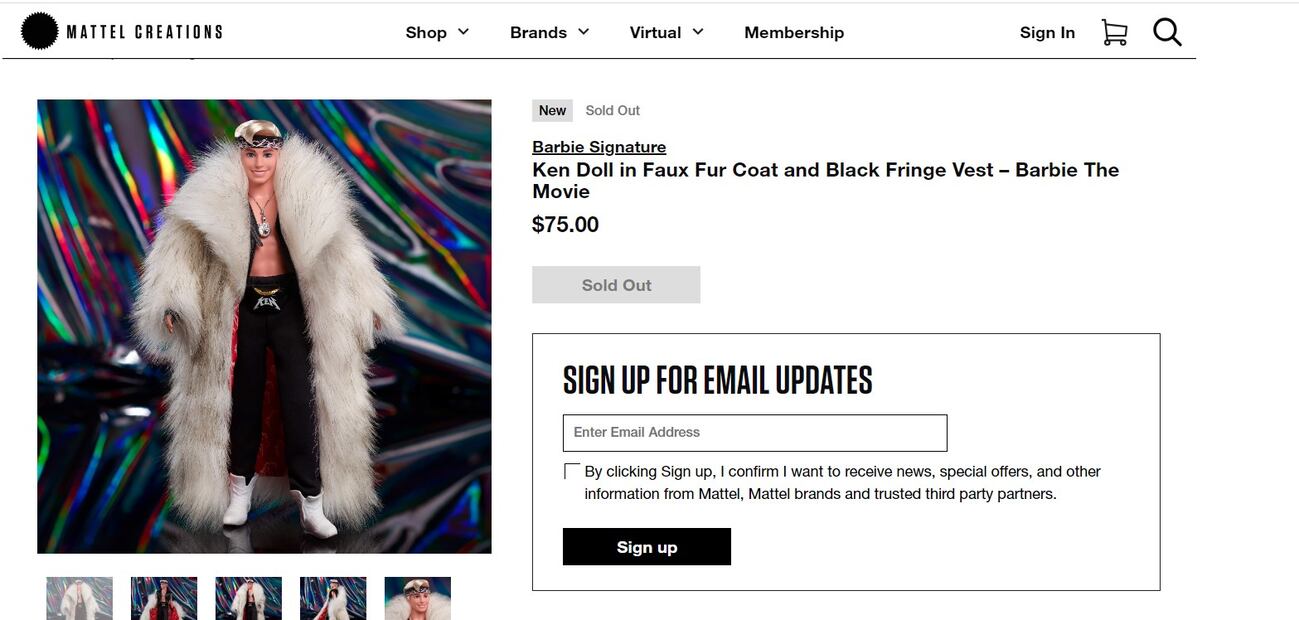
Task: Select the fifth product thumbnail
Action: 417,598
